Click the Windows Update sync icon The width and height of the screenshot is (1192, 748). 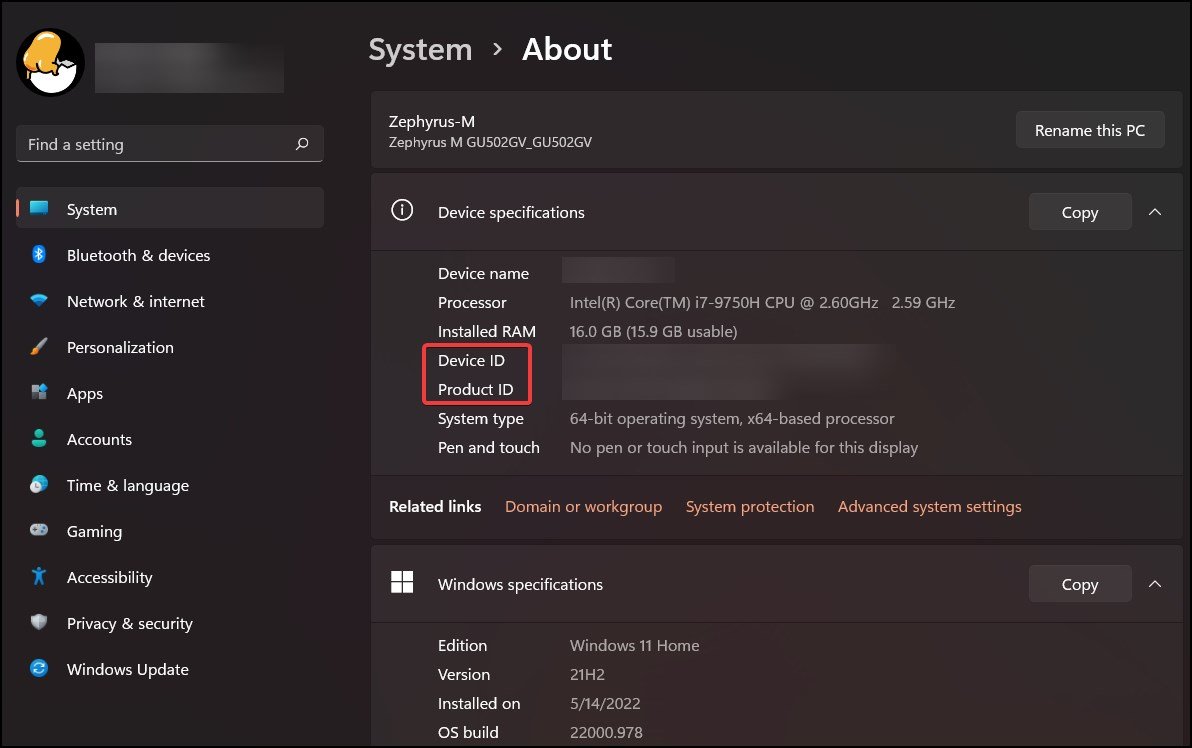[39, 668]
